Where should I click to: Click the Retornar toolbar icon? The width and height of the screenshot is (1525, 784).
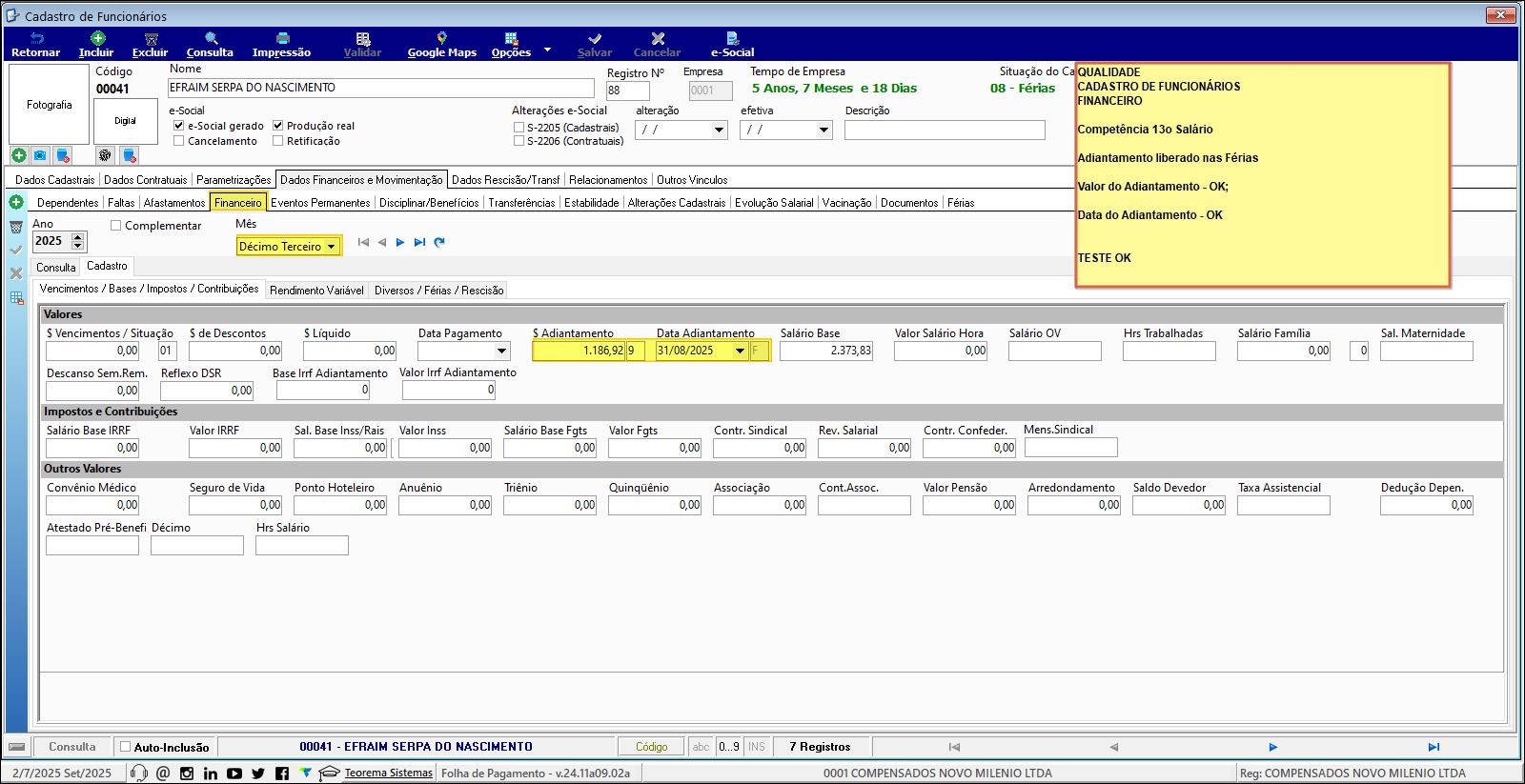click(36, 45)
